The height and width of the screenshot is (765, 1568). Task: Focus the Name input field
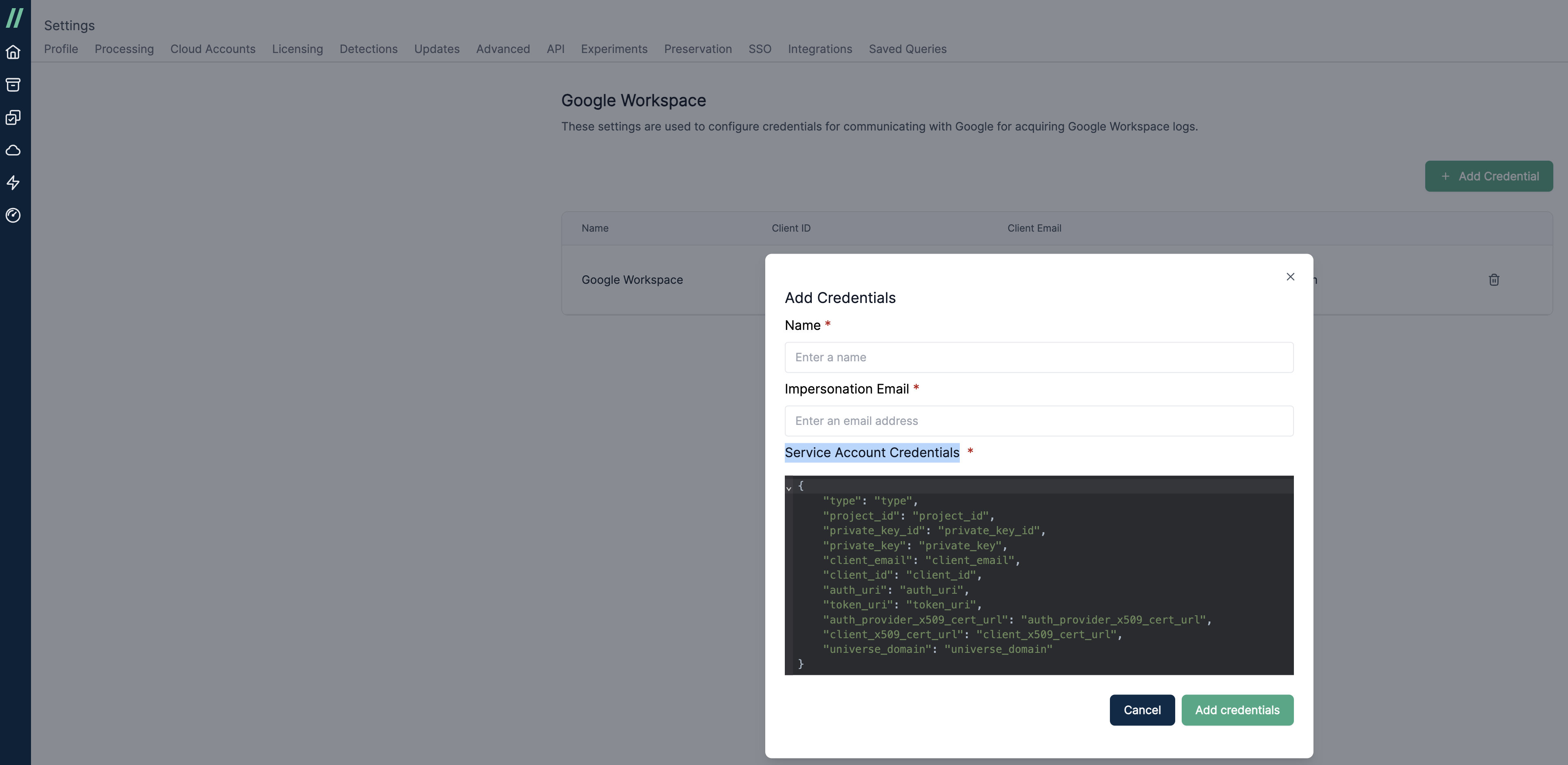pos(1039,357)
